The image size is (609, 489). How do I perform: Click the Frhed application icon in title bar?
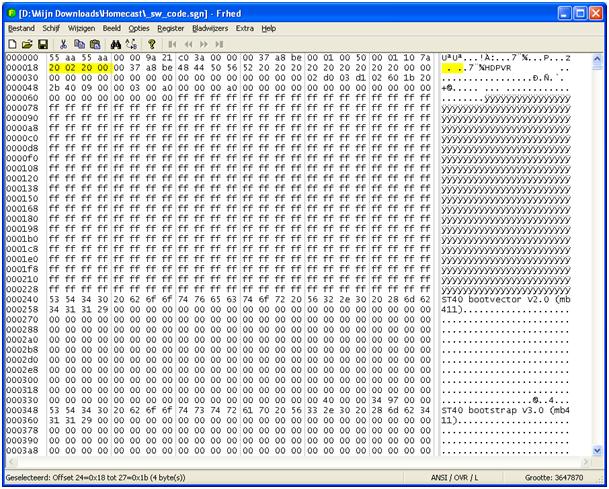pyautogui.click(x=12, y=13)
